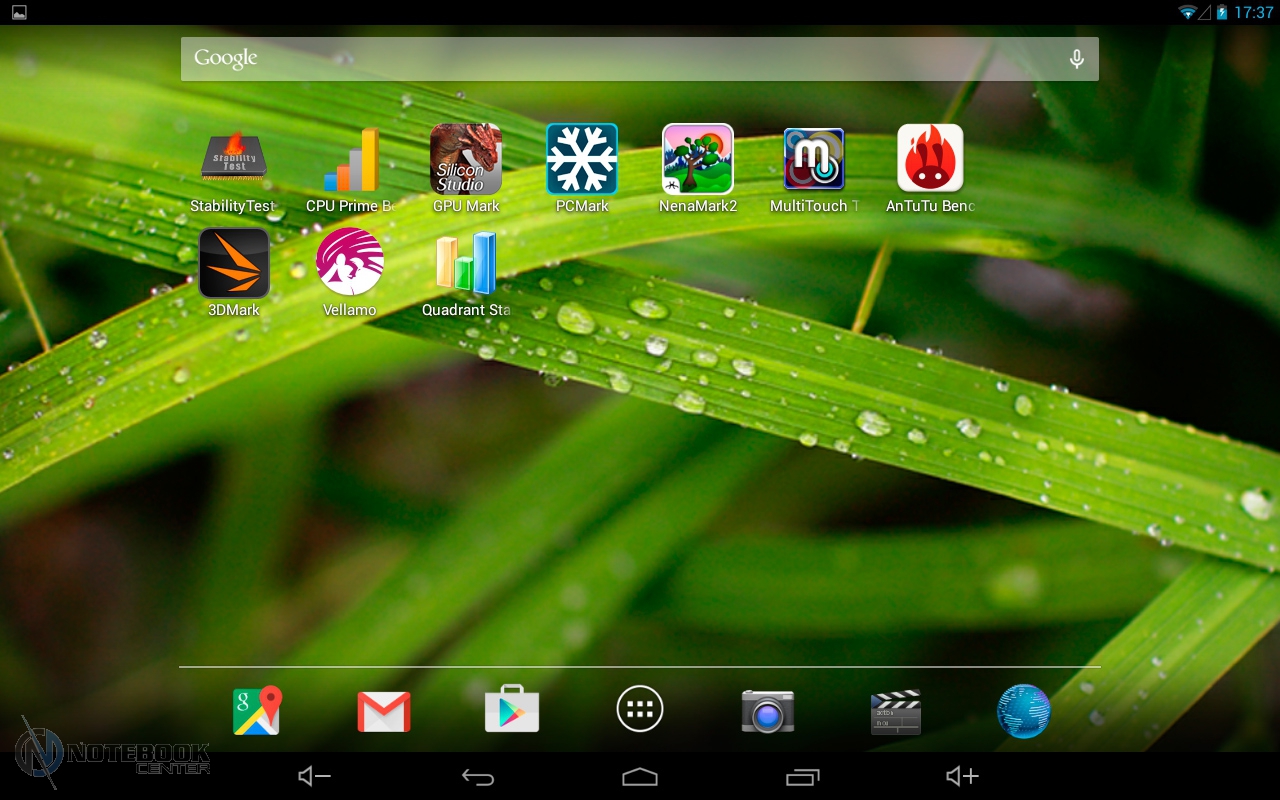
Task: Start voice search with microphone
Action: [x=1076, y=59]
